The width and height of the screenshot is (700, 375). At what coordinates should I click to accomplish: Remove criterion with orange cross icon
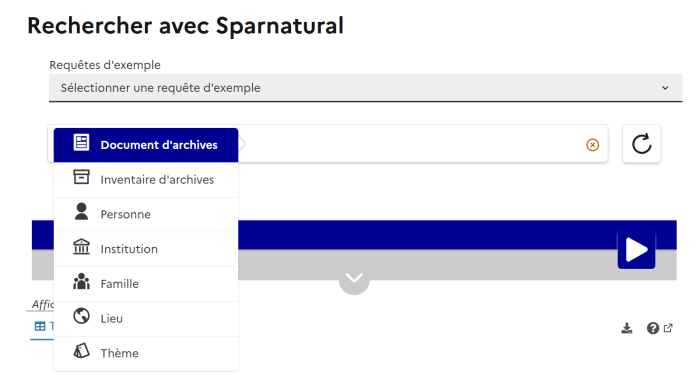(x=592, y=145)
